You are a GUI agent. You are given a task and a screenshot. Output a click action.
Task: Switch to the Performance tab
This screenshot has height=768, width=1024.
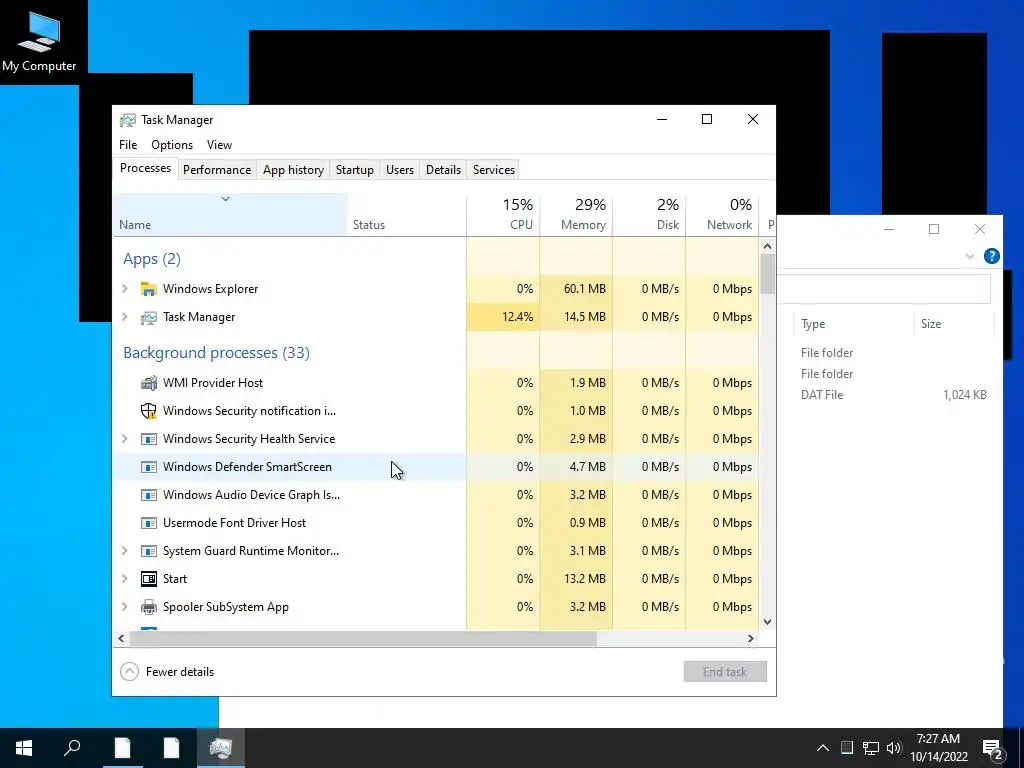coord(217,170)
